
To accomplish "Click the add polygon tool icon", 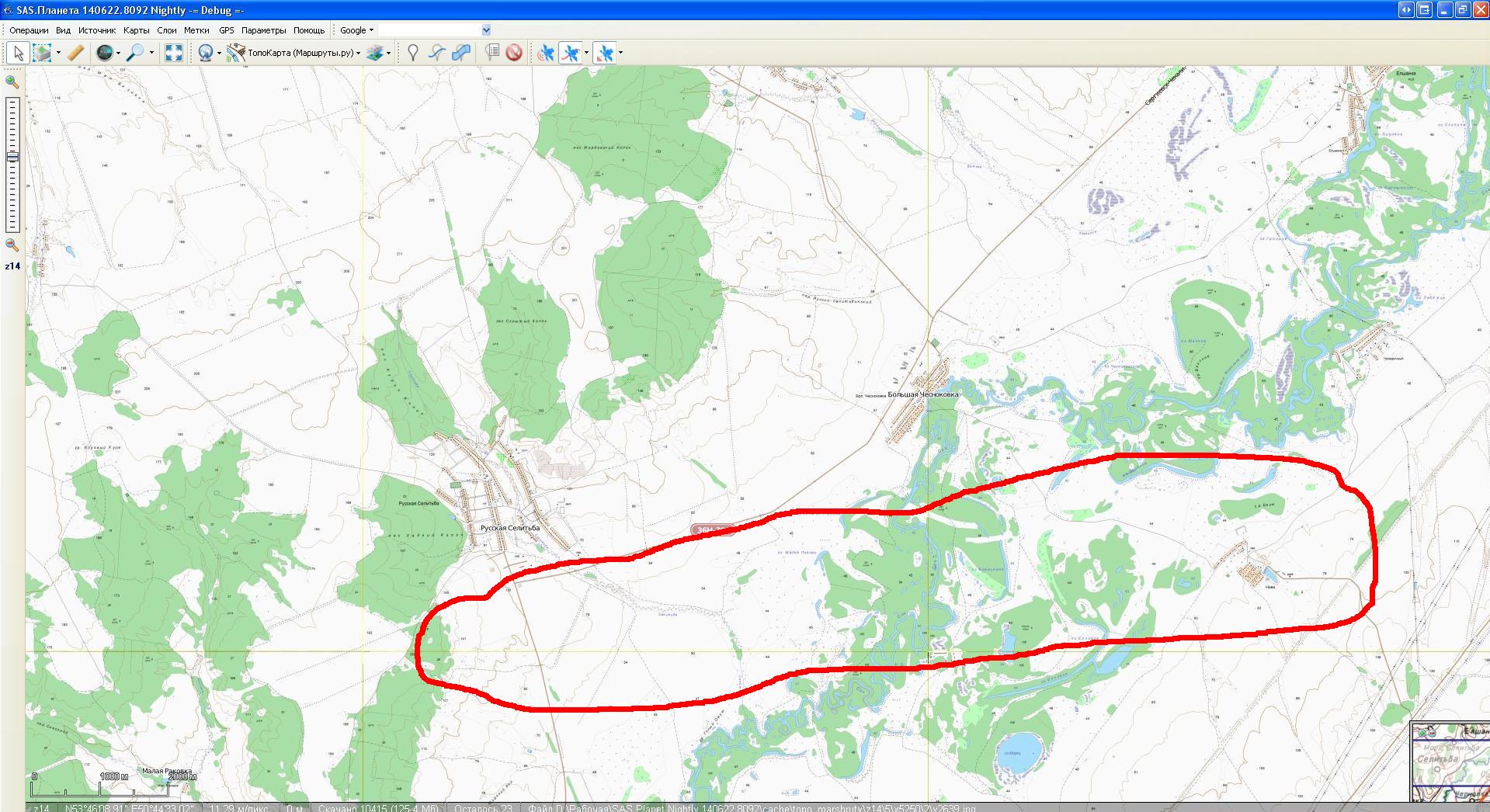I will point(461,53).
